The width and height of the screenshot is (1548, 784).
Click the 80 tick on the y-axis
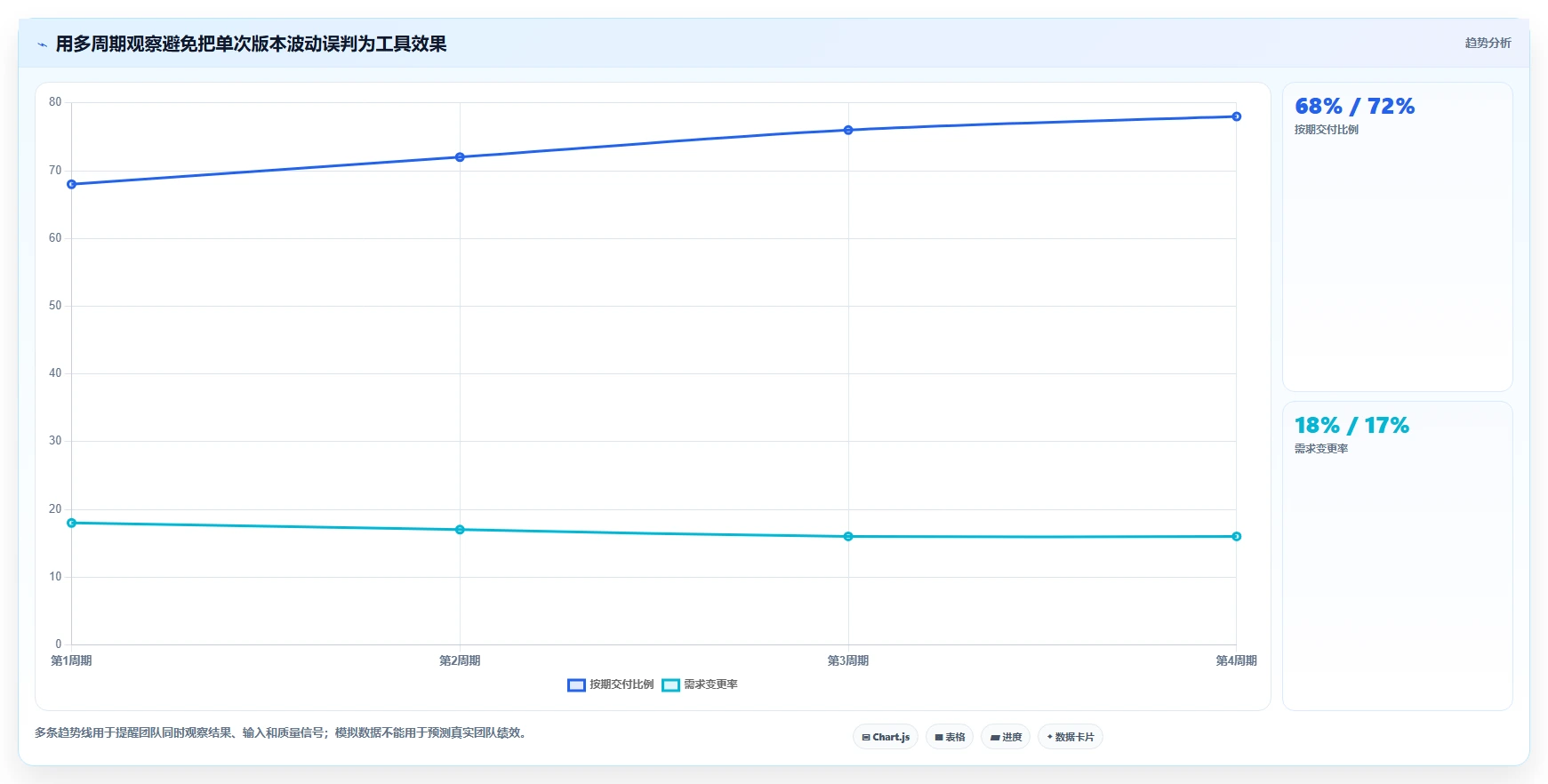pos(55,102)
